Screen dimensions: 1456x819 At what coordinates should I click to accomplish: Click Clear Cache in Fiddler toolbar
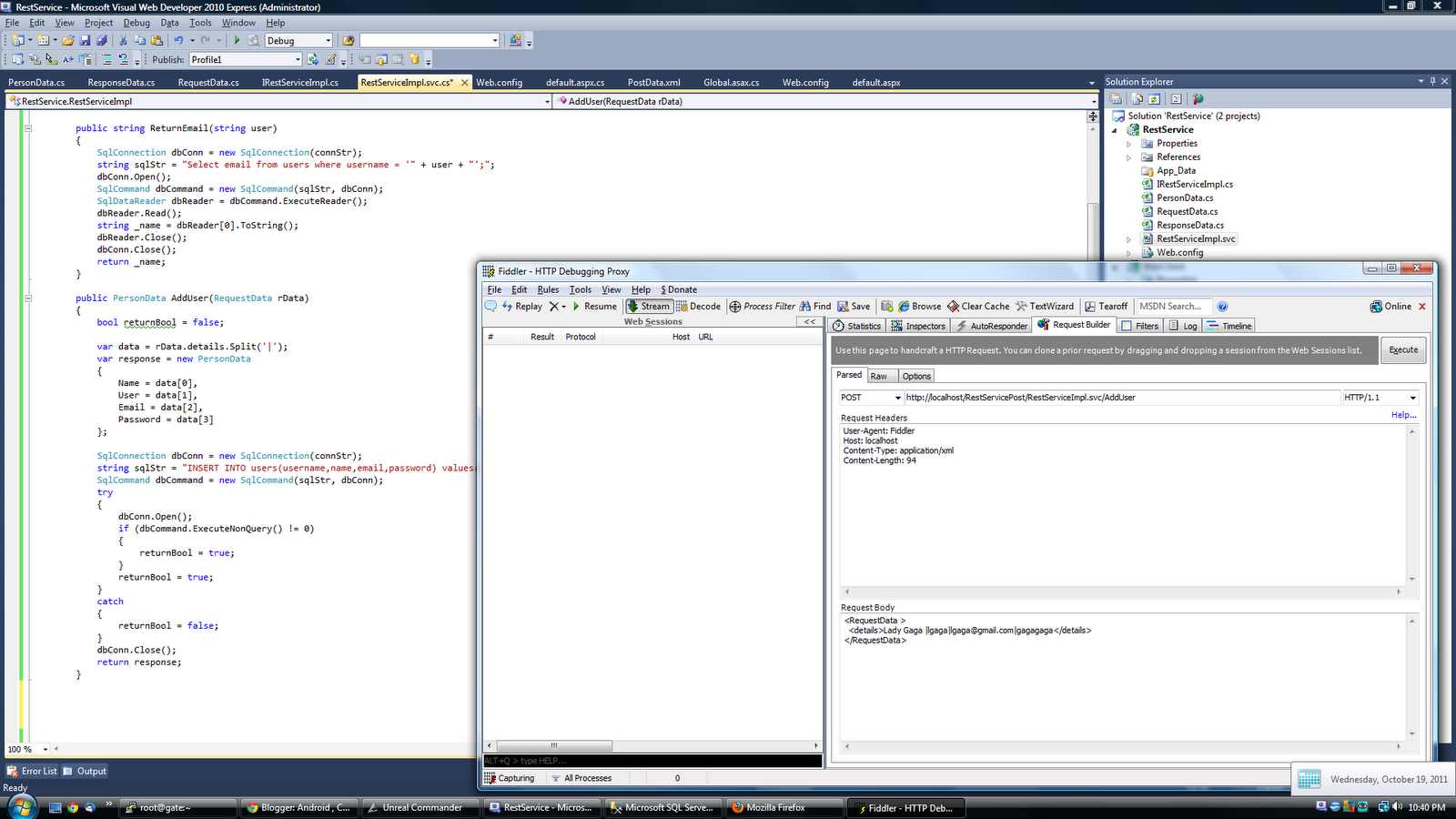(978, 307)
